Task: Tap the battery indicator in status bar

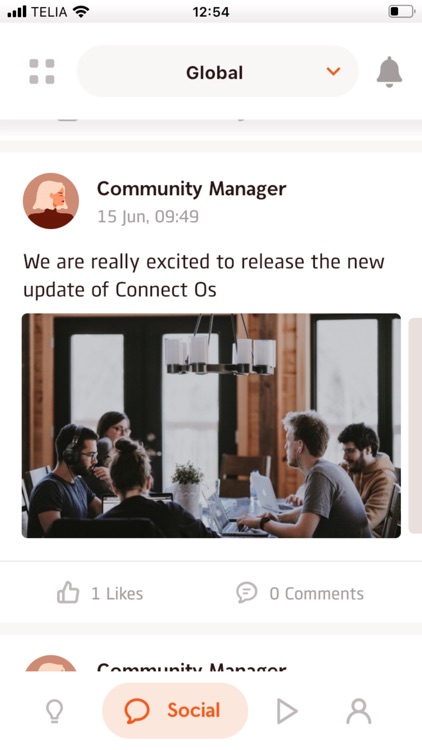Action: (x=401, y=11)
